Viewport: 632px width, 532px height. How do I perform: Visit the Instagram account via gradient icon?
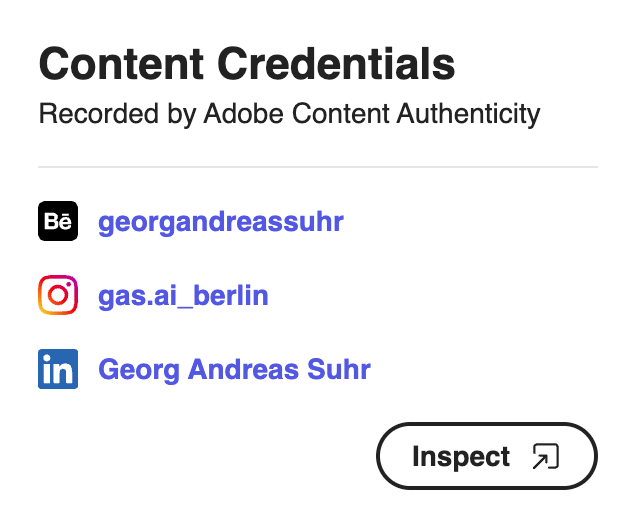click(x=58, y=295)
